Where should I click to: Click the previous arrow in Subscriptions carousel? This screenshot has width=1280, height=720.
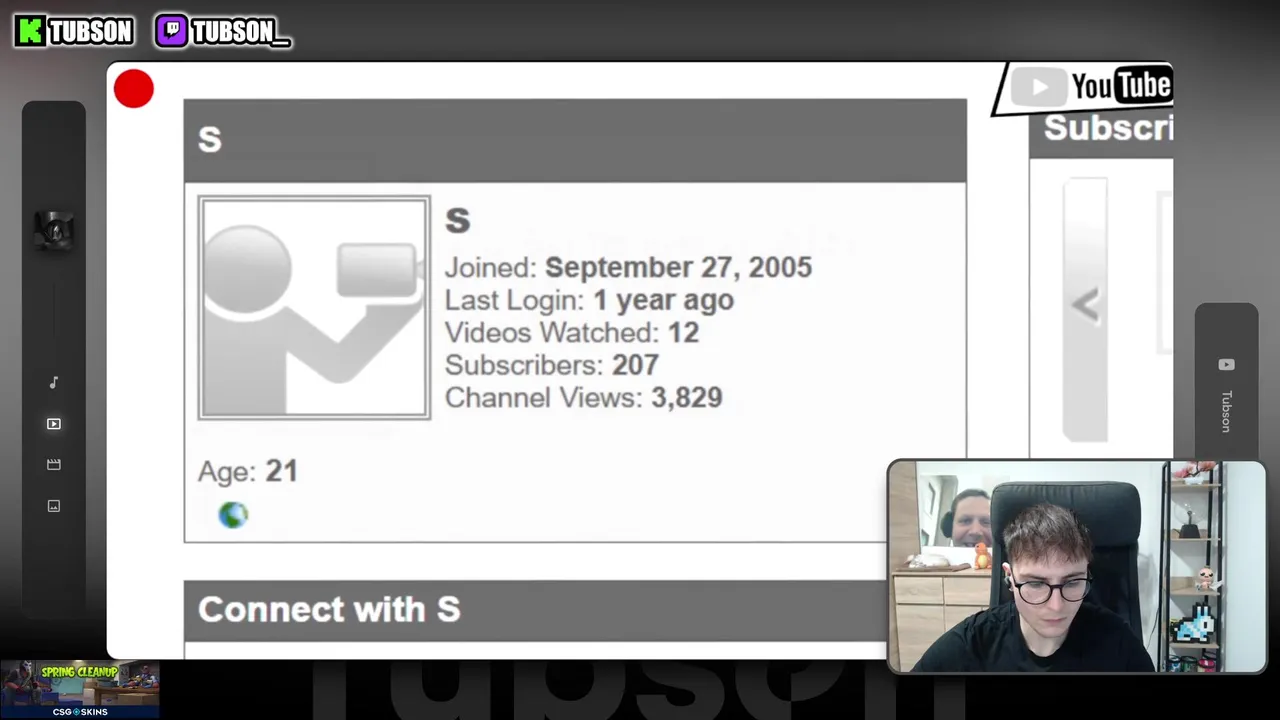click(x=1085, y=306)
